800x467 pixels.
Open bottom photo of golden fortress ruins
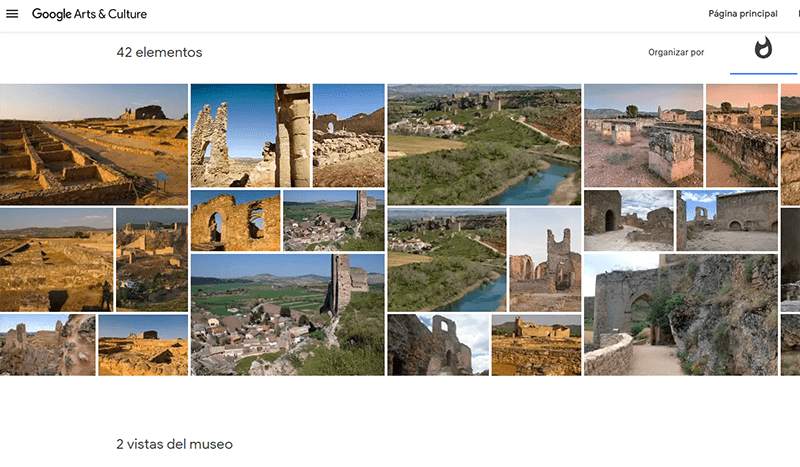pos(536,345)
